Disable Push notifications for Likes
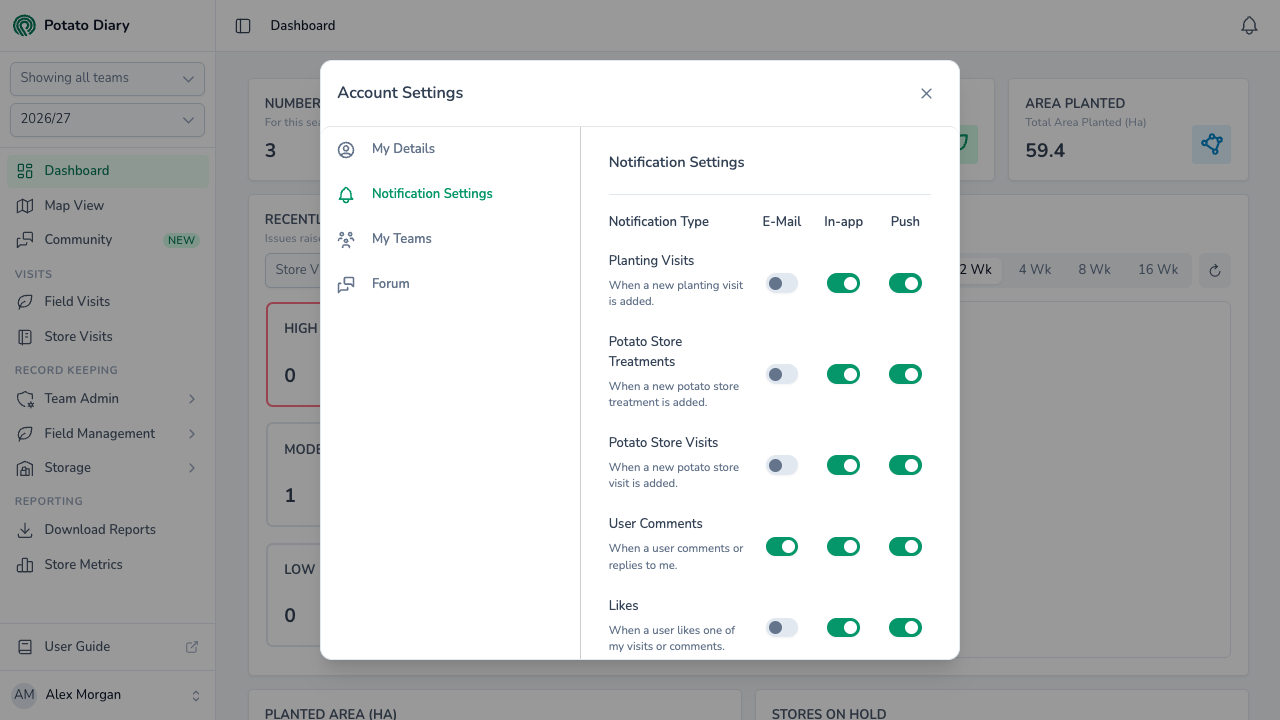 click(905, 627)
